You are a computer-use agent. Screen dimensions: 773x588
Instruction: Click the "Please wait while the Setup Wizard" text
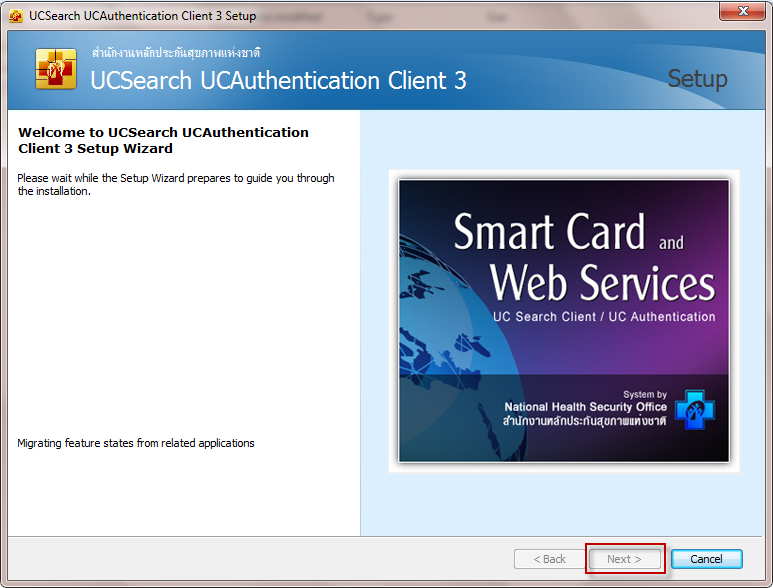(176, 184)
